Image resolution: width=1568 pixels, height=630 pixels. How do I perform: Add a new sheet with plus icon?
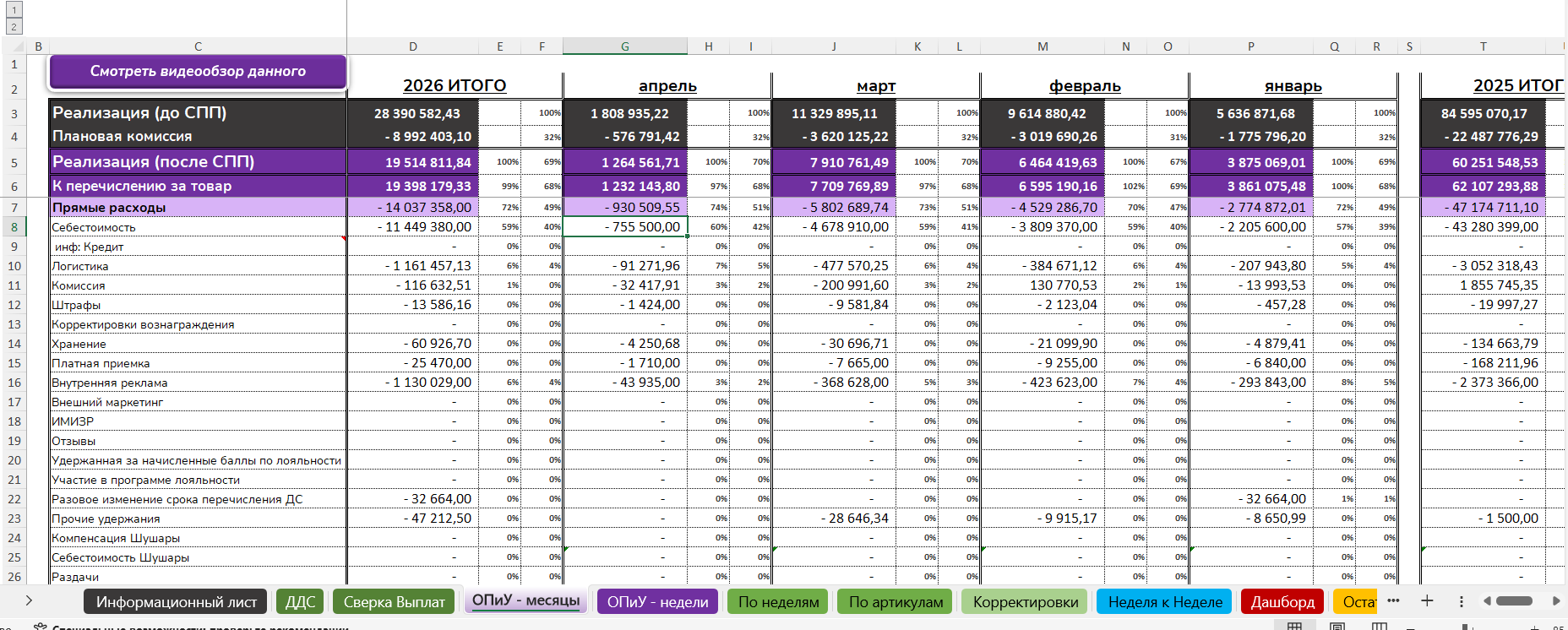[1427, 601]
